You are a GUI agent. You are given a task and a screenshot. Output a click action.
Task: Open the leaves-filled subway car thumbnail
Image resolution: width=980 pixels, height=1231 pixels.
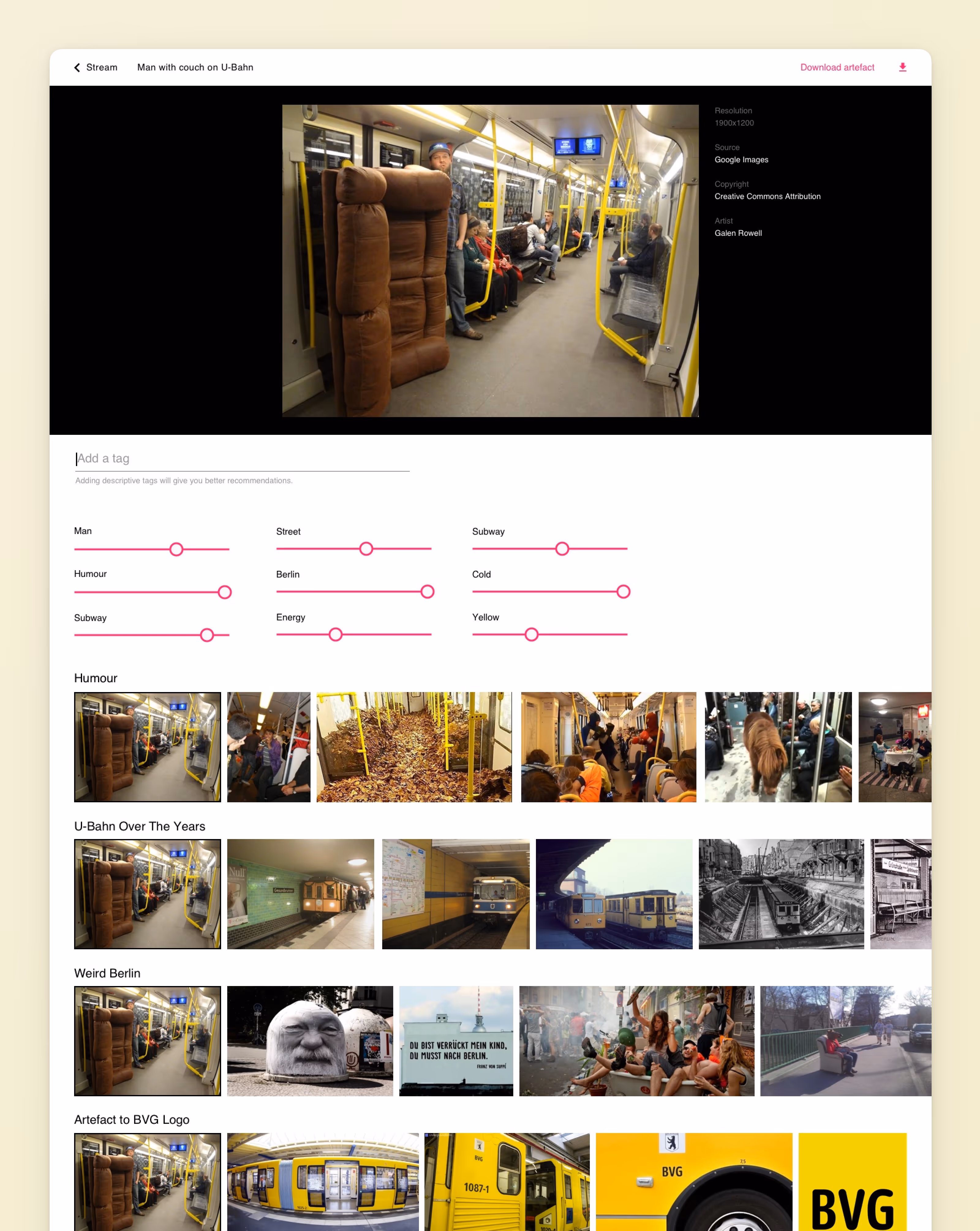[414, 747]
